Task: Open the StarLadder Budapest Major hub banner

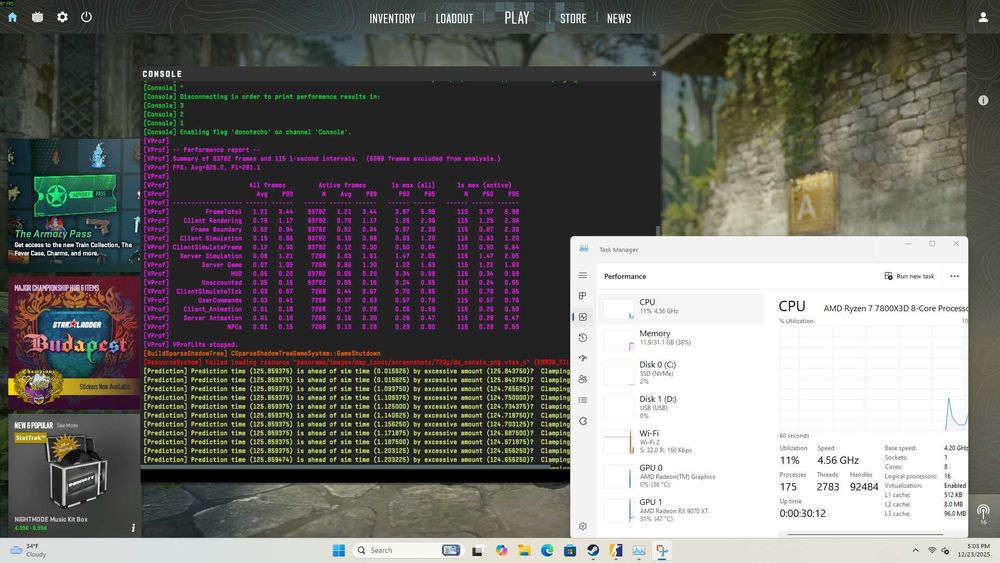Action: [x=74, y=342]
